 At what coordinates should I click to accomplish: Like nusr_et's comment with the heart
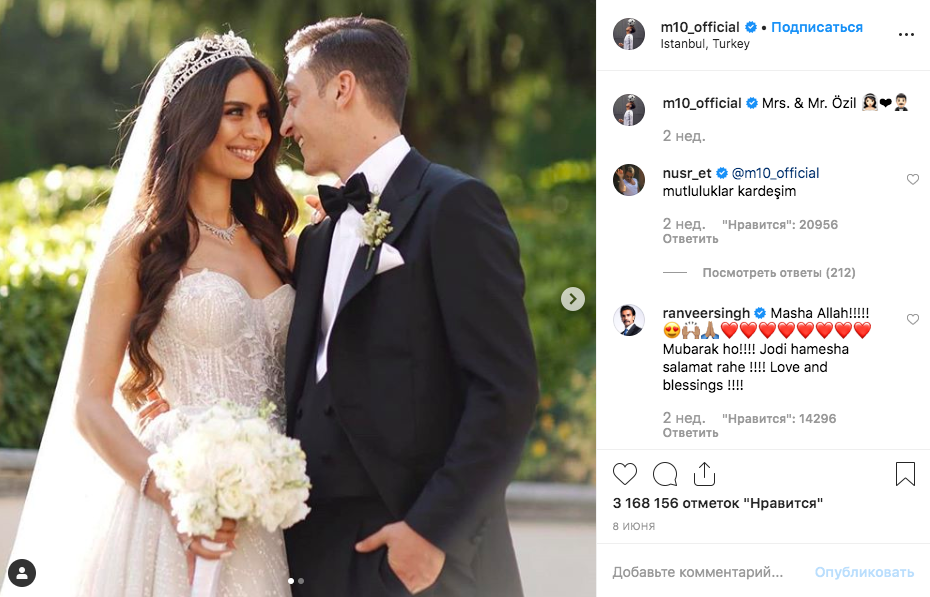(x=912, y=179)
